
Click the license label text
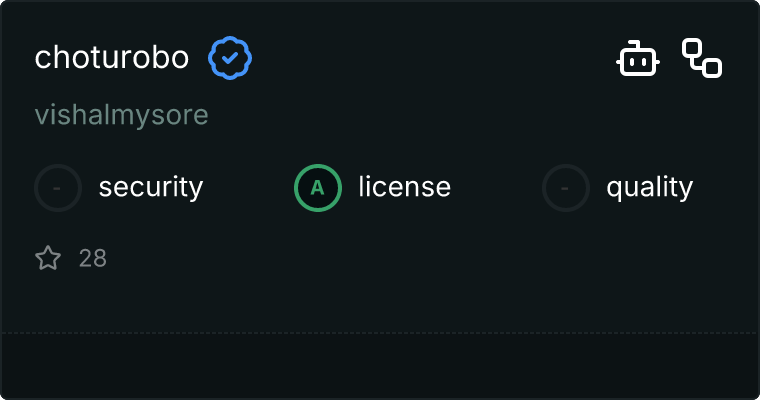[x=404, y=187]
